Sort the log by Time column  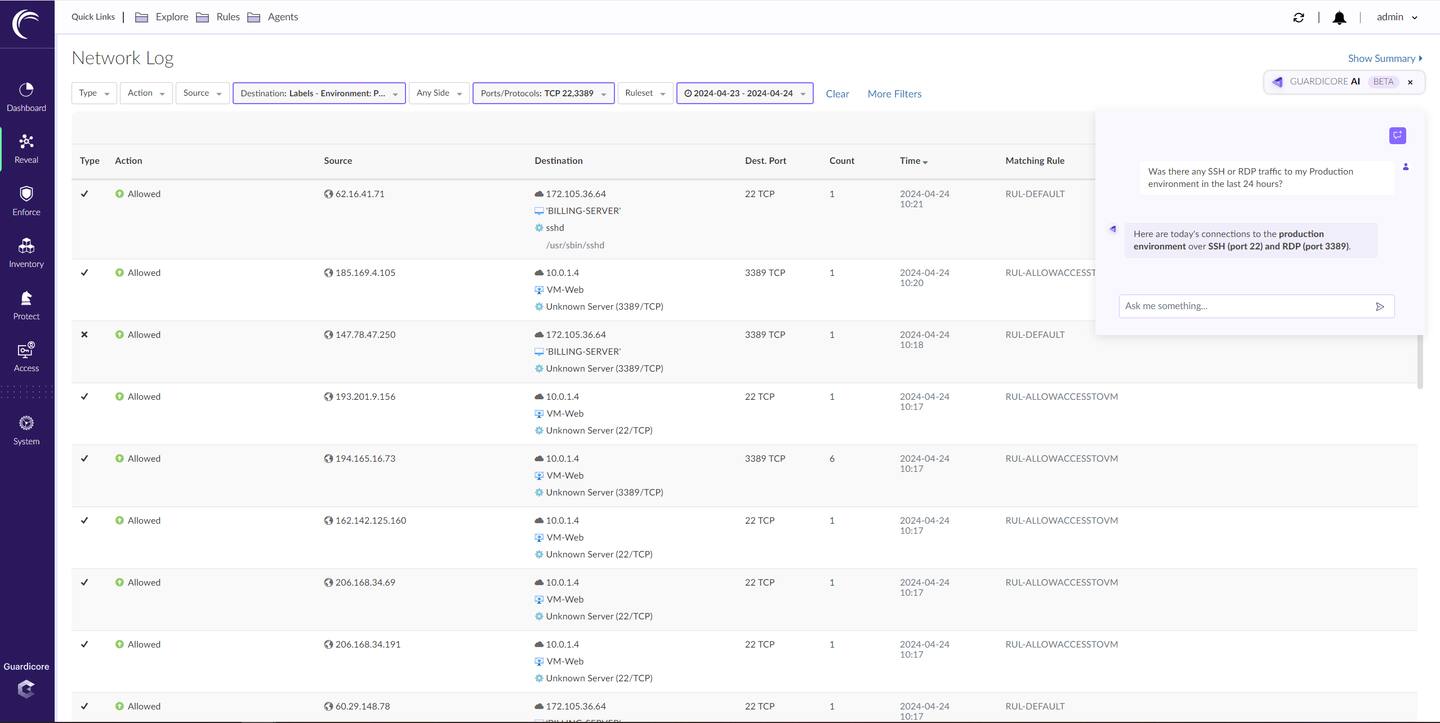click(x=913, y=161)
